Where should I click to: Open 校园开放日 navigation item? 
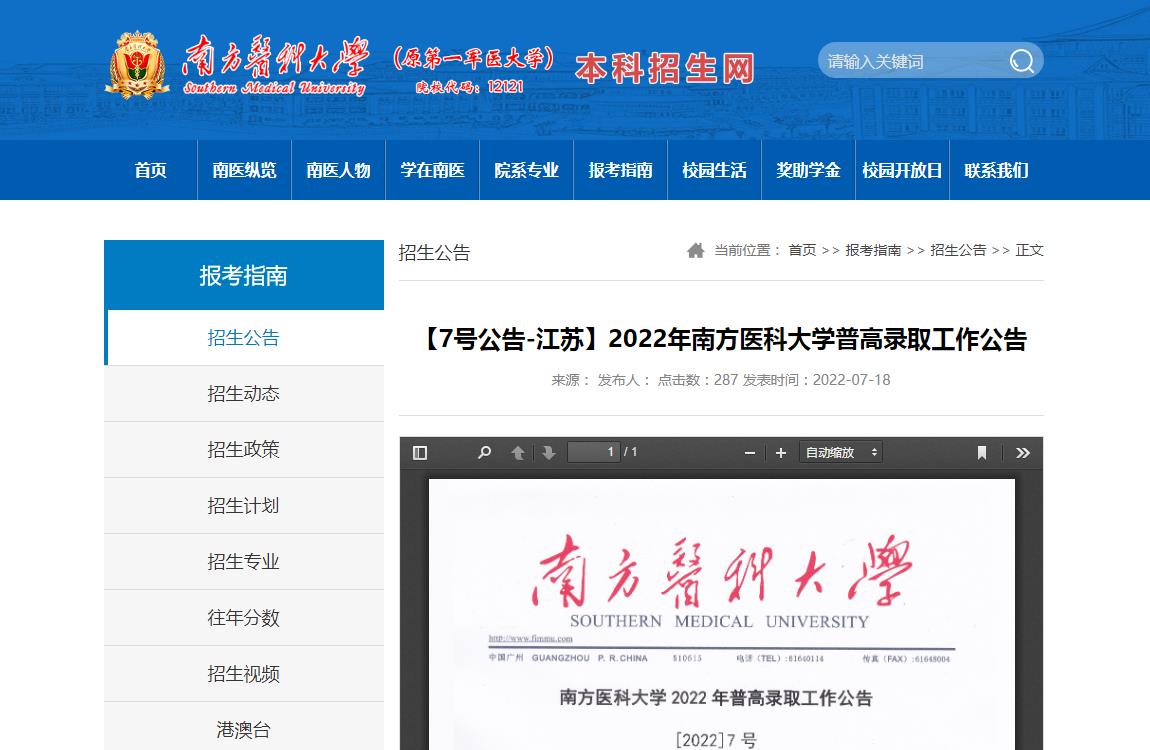[x=902, y=170]
